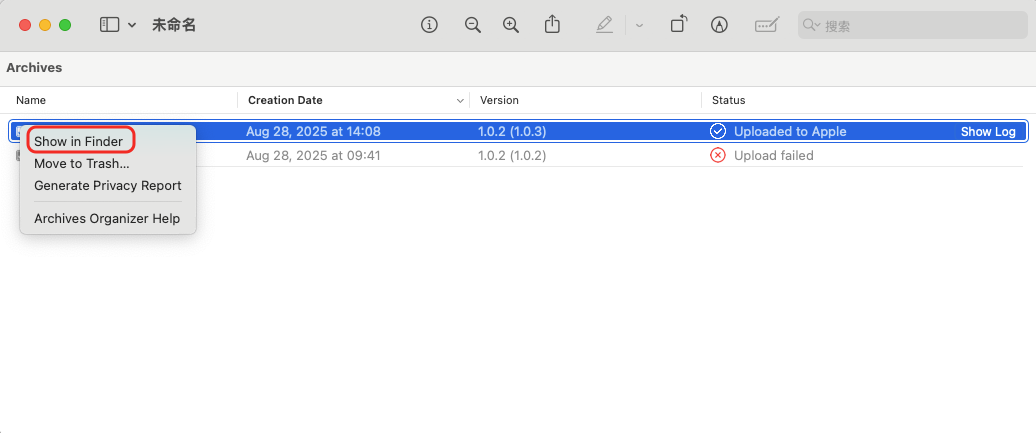Select date Aug 28, 2025 at 09:41
Image resolution: width=1036 pixels, height=433 pixels.
click(x=313, y=156)
